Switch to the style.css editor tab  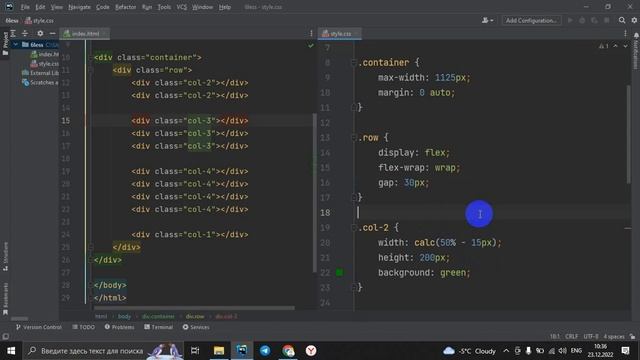click(340, 33)
